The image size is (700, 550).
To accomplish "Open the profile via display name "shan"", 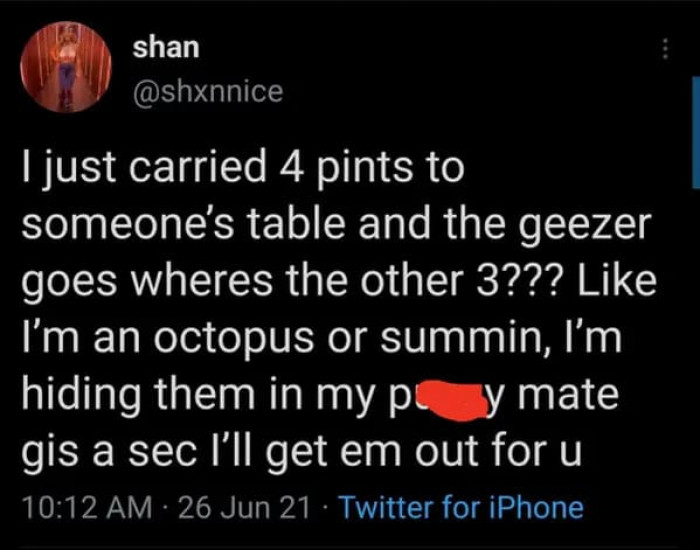I will 167,46.
